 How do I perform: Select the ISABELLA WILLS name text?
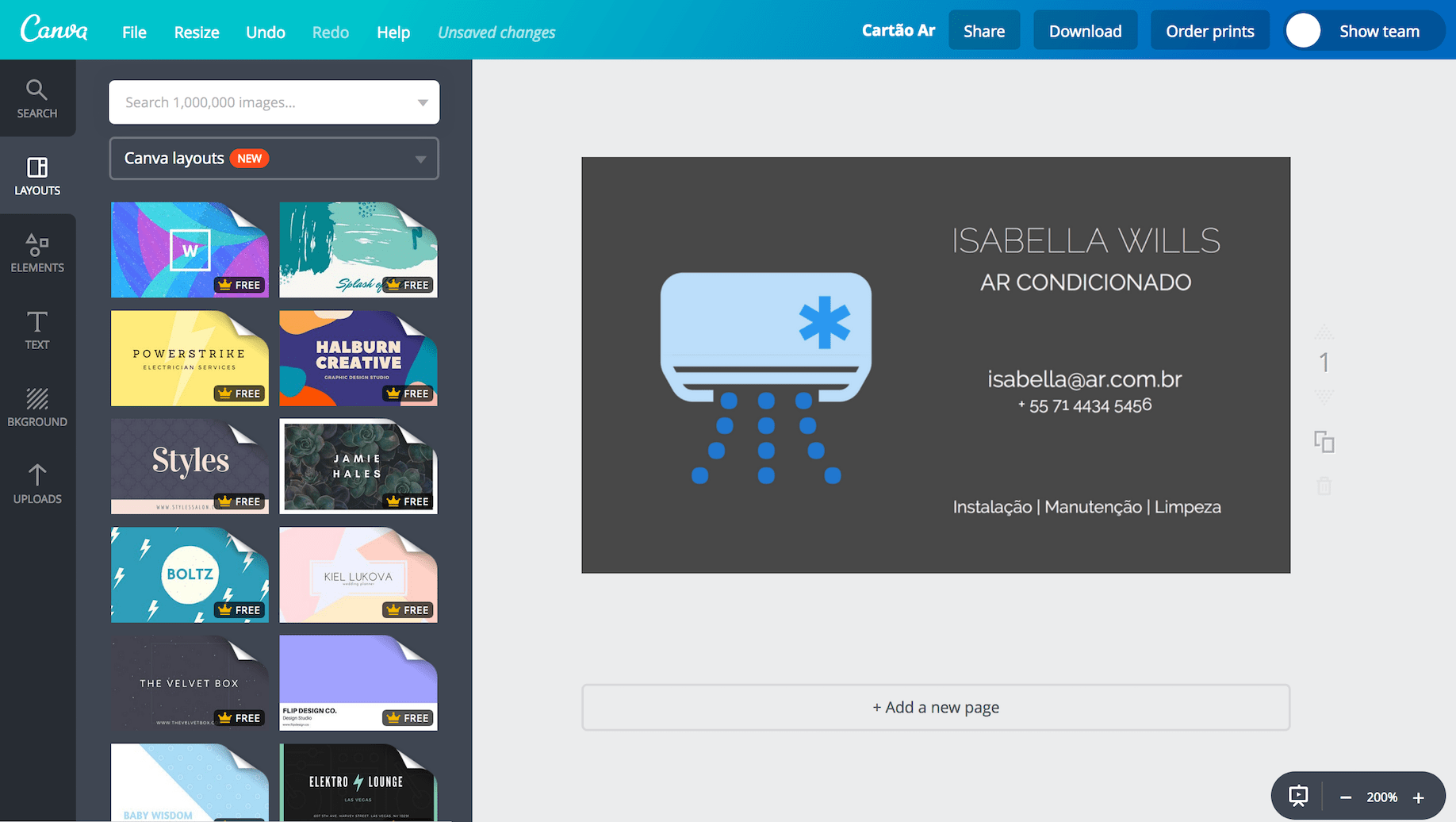(x=1086, y=240)
